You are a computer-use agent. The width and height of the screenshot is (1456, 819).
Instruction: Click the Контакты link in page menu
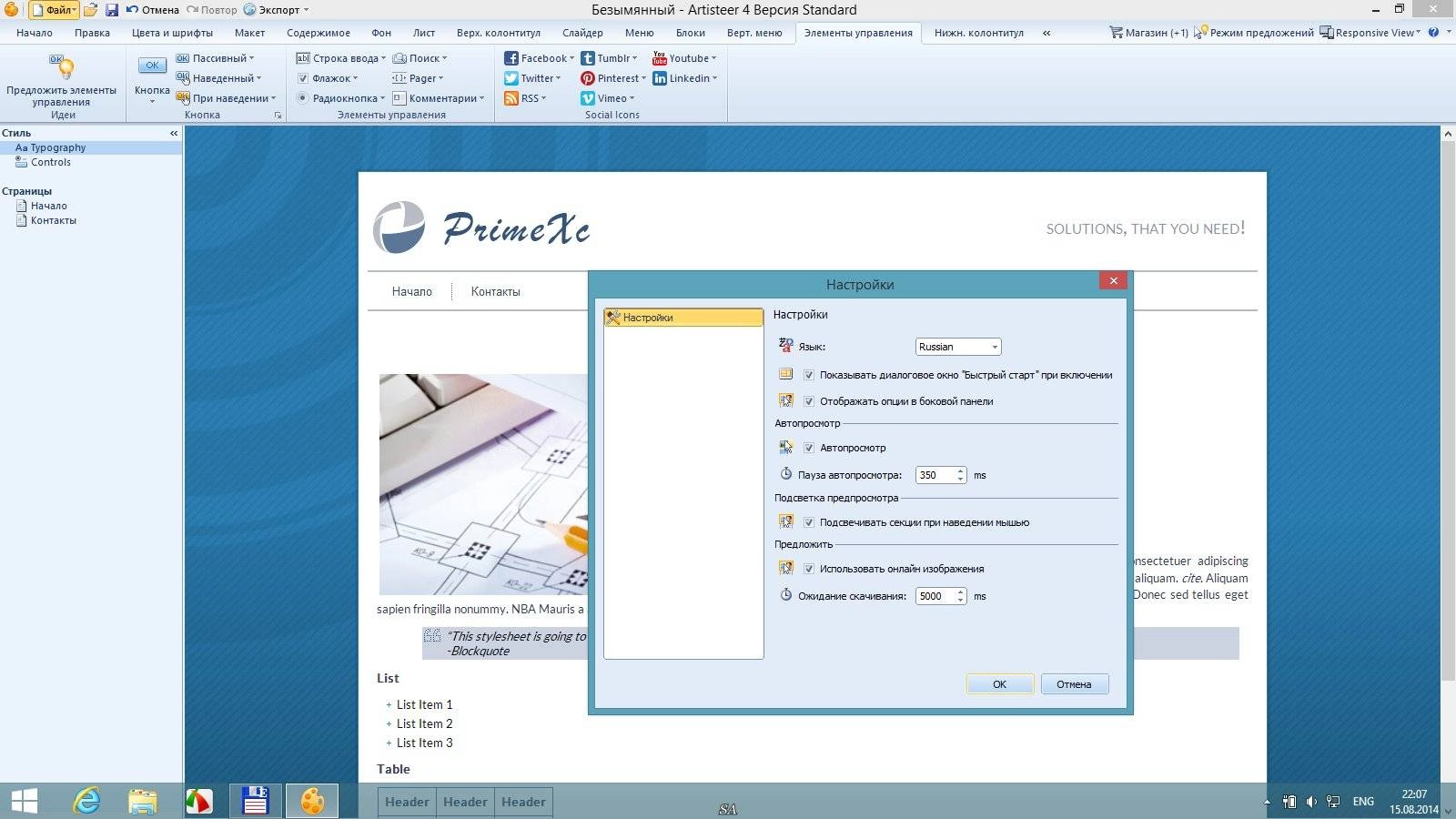click(495, 291)
